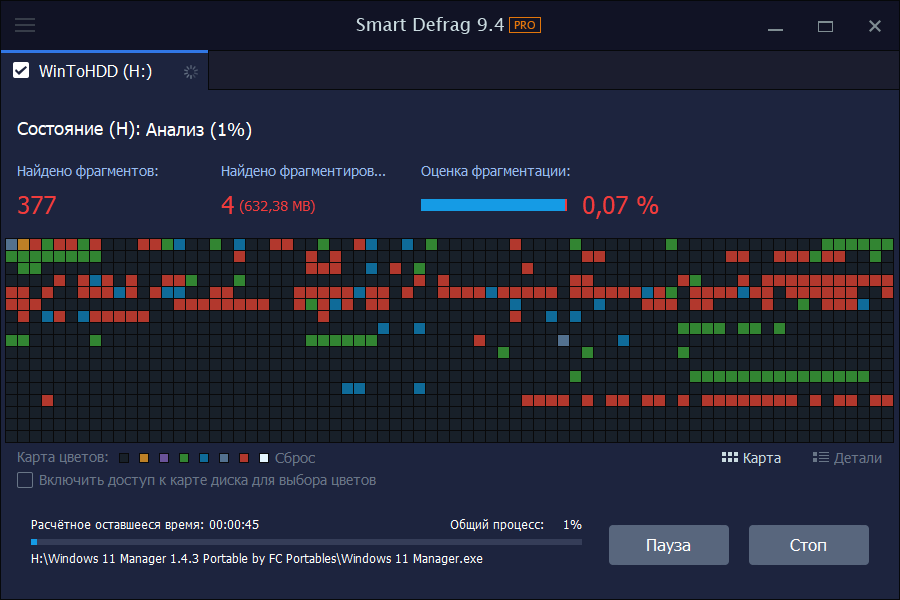Image resolution: width=900 pixels, height=600 pixels.
Task: Click the fragmentation rating bar
Action: 494,205
